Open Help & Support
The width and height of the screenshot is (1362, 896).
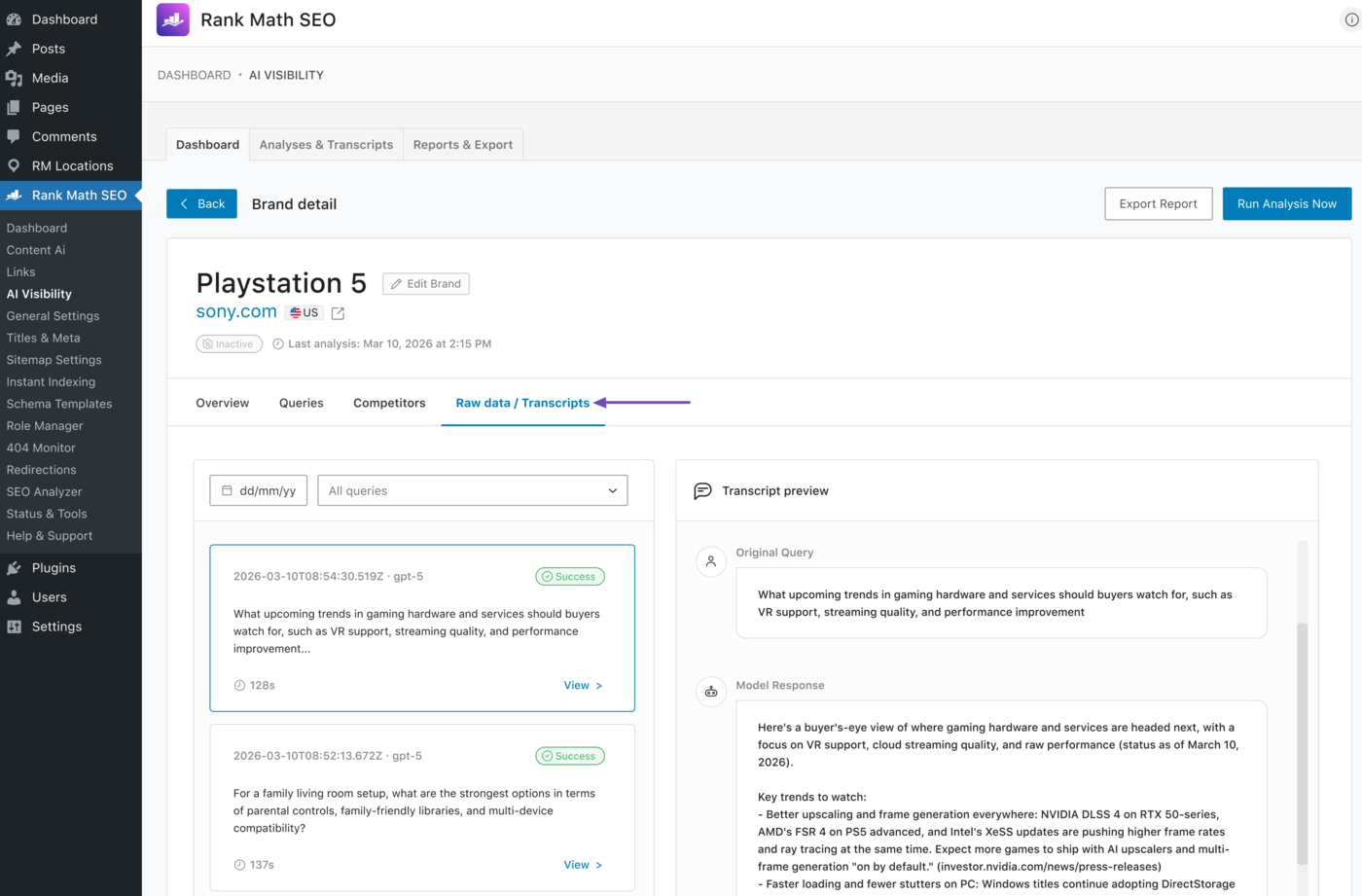[50, 536]
